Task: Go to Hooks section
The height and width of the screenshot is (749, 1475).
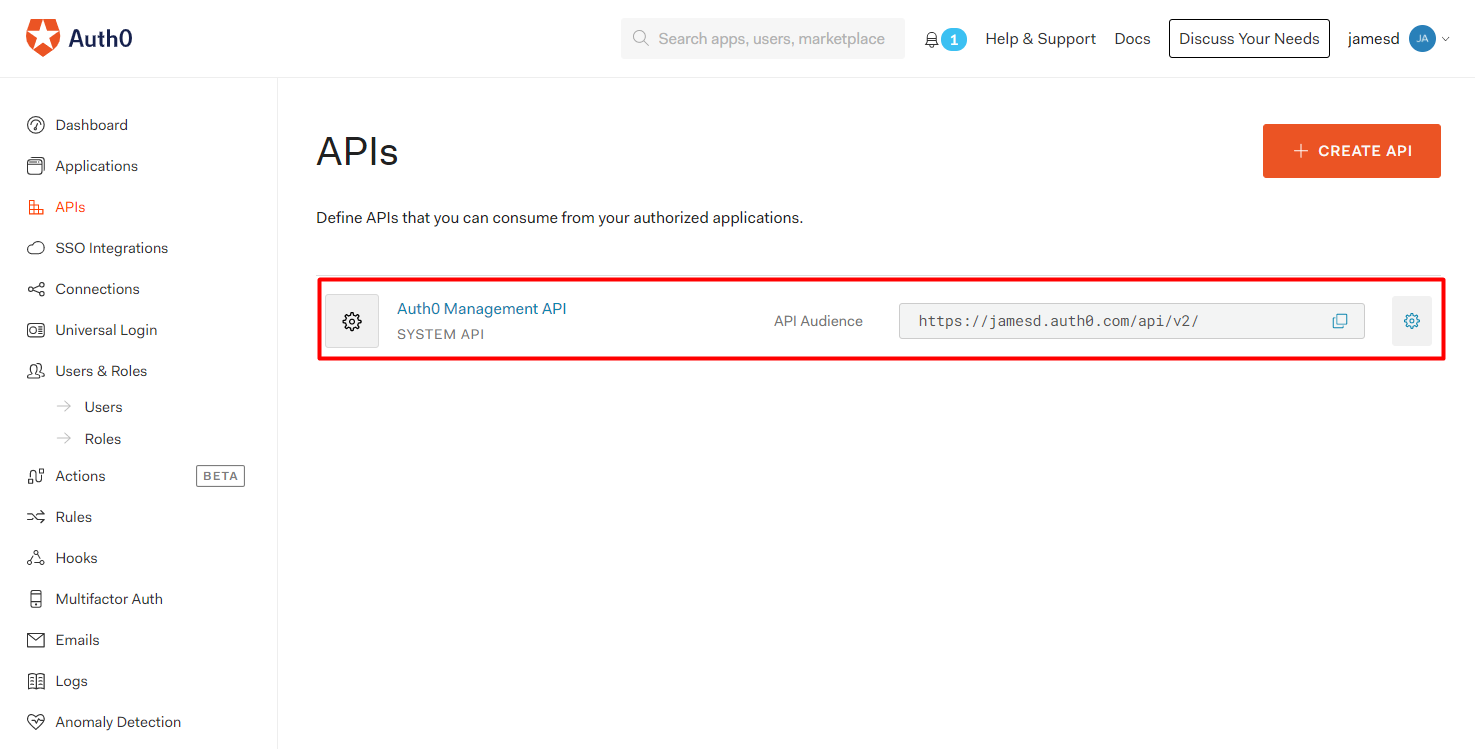Action: tap(77, 558)
